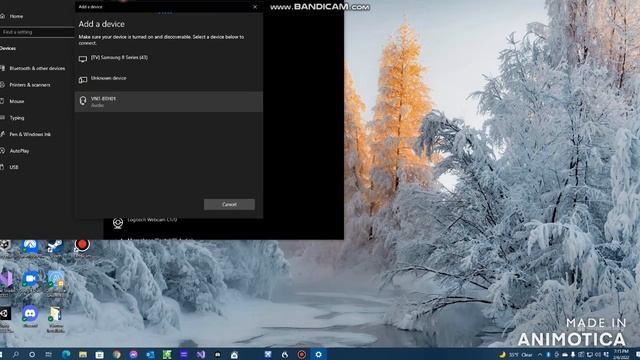This screenshot has width=640, height=360.
Task: Open the blue mountain-picture desktop shortcut
Action: [x=30, y=246]
